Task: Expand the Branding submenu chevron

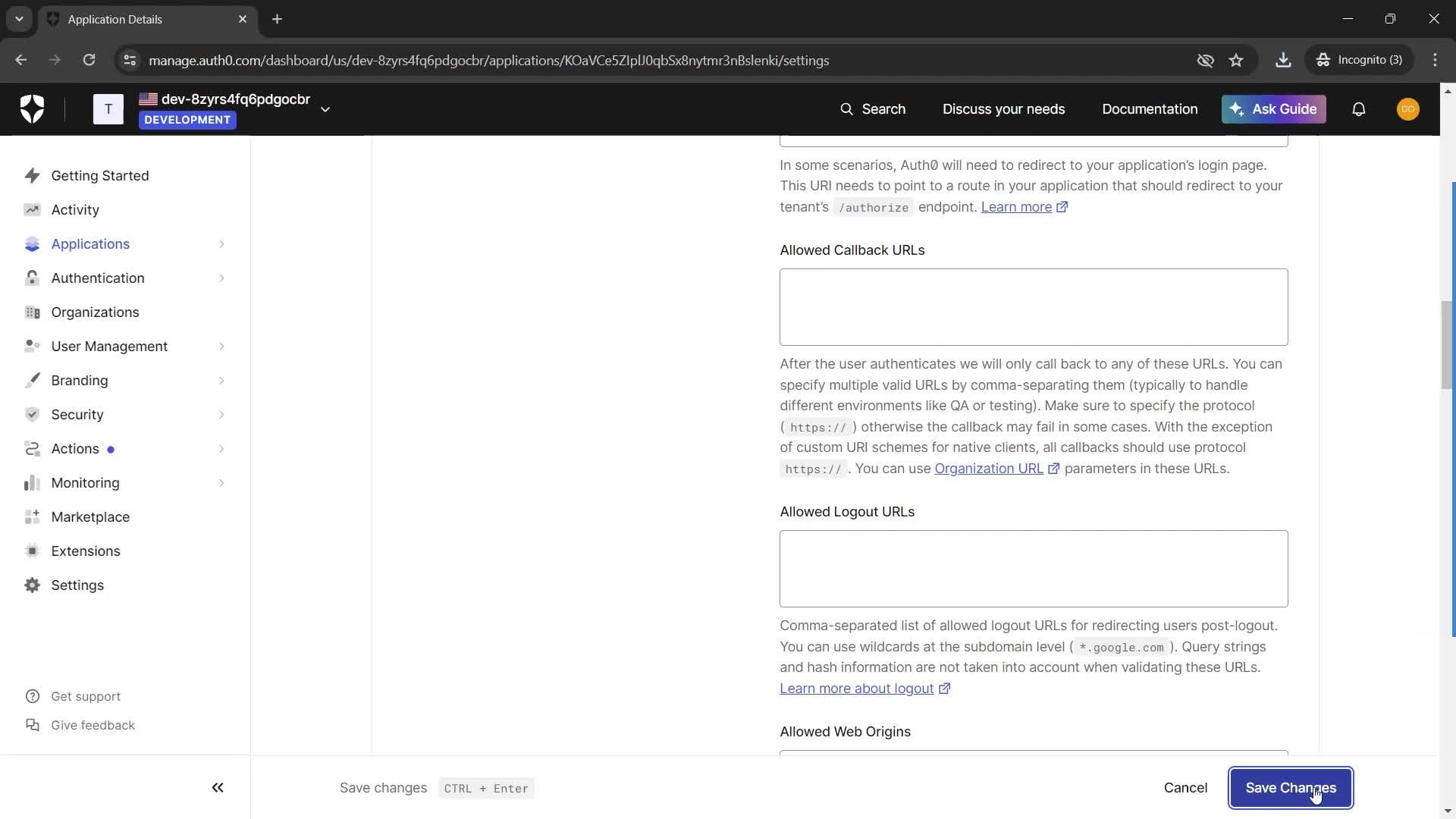Action: (221, 381)
